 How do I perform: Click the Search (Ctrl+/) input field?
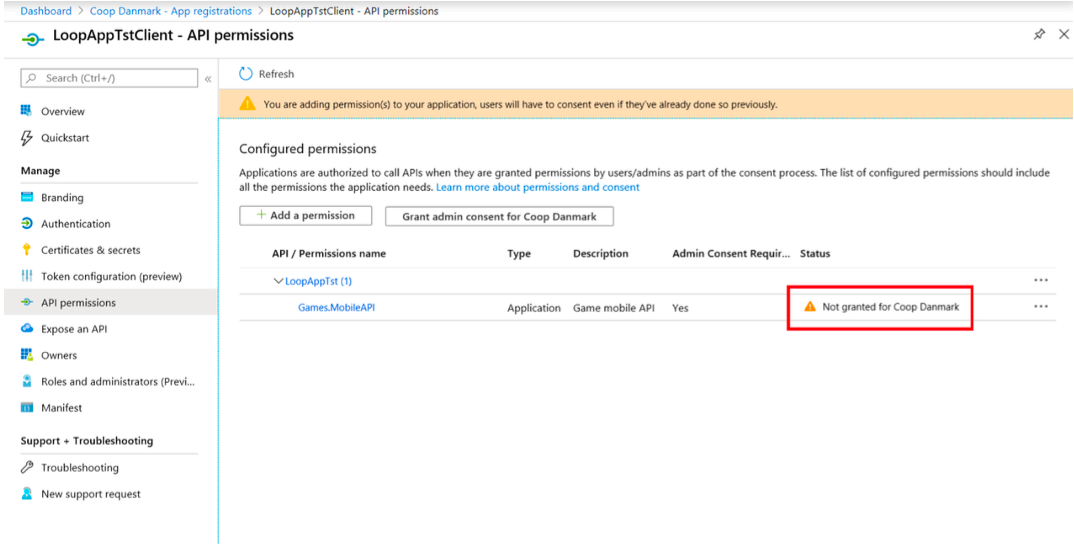click(110, 78)
